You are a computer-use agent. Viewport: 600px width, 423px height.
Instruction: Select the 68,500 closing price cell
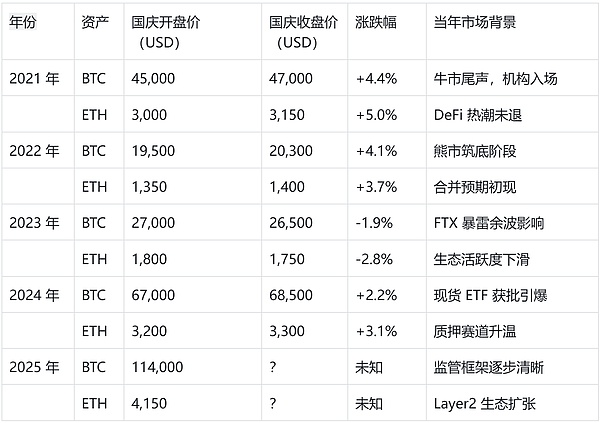click(x=292, y=296)
